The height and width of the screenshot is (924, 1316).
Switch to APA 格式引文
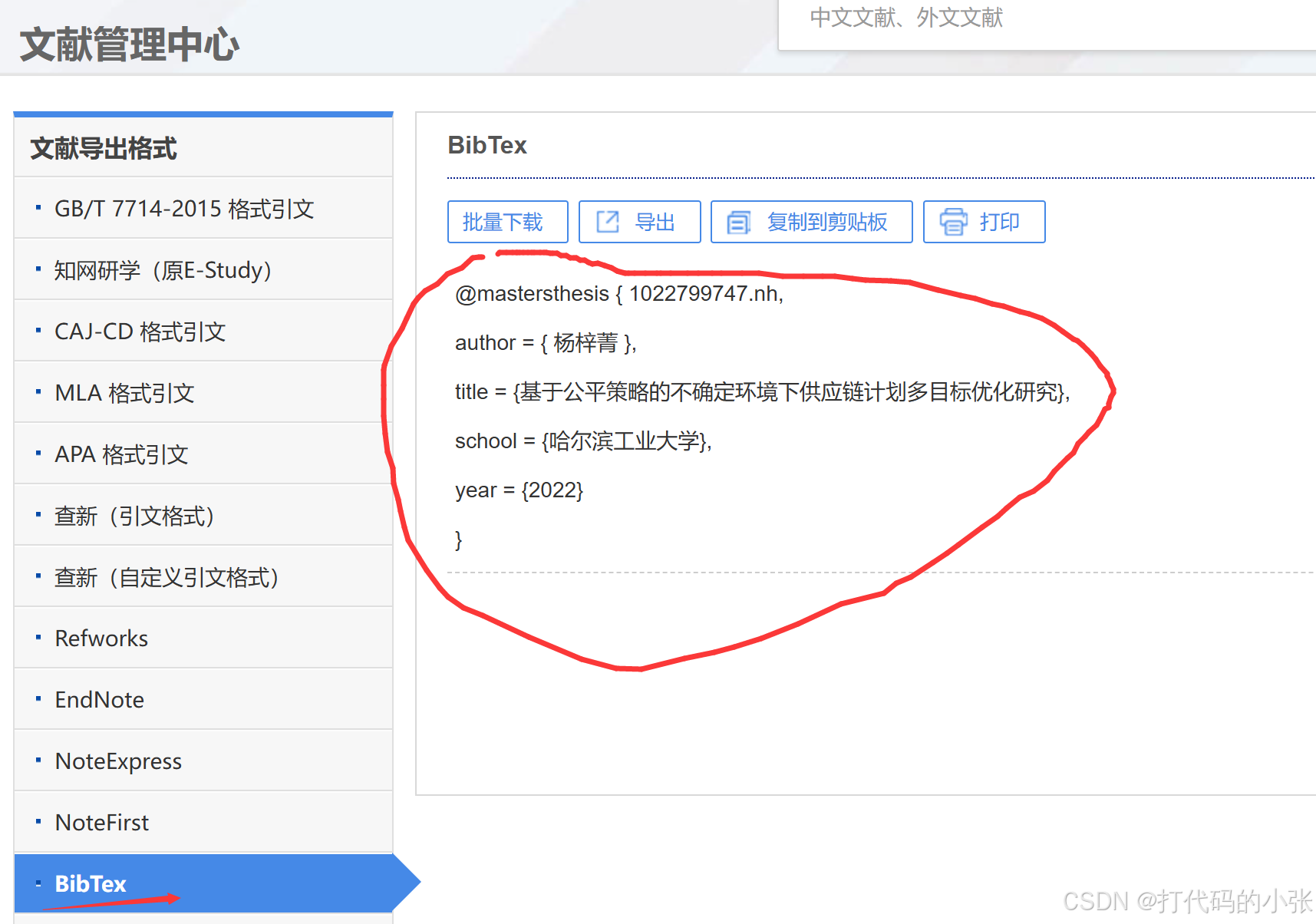click(x=203, y=454)
